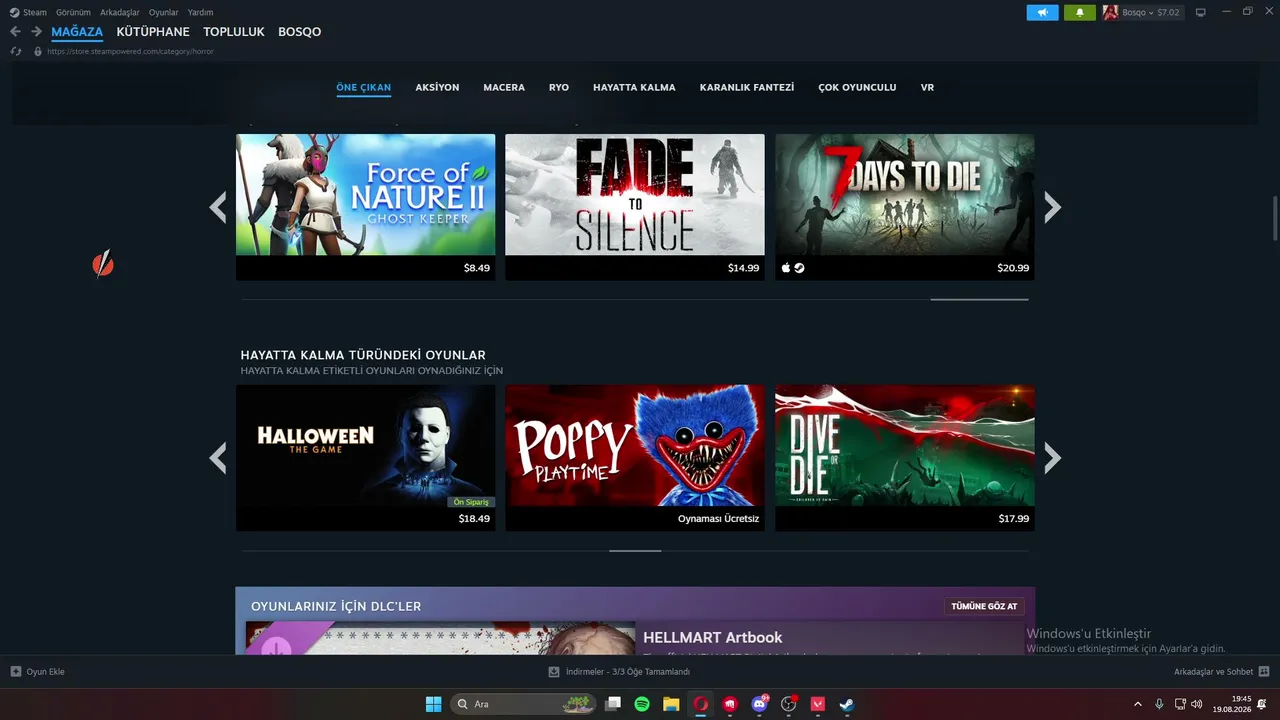Click the Windows taskbar search box
Screen dimensions: 1280x720
point(523,704)
